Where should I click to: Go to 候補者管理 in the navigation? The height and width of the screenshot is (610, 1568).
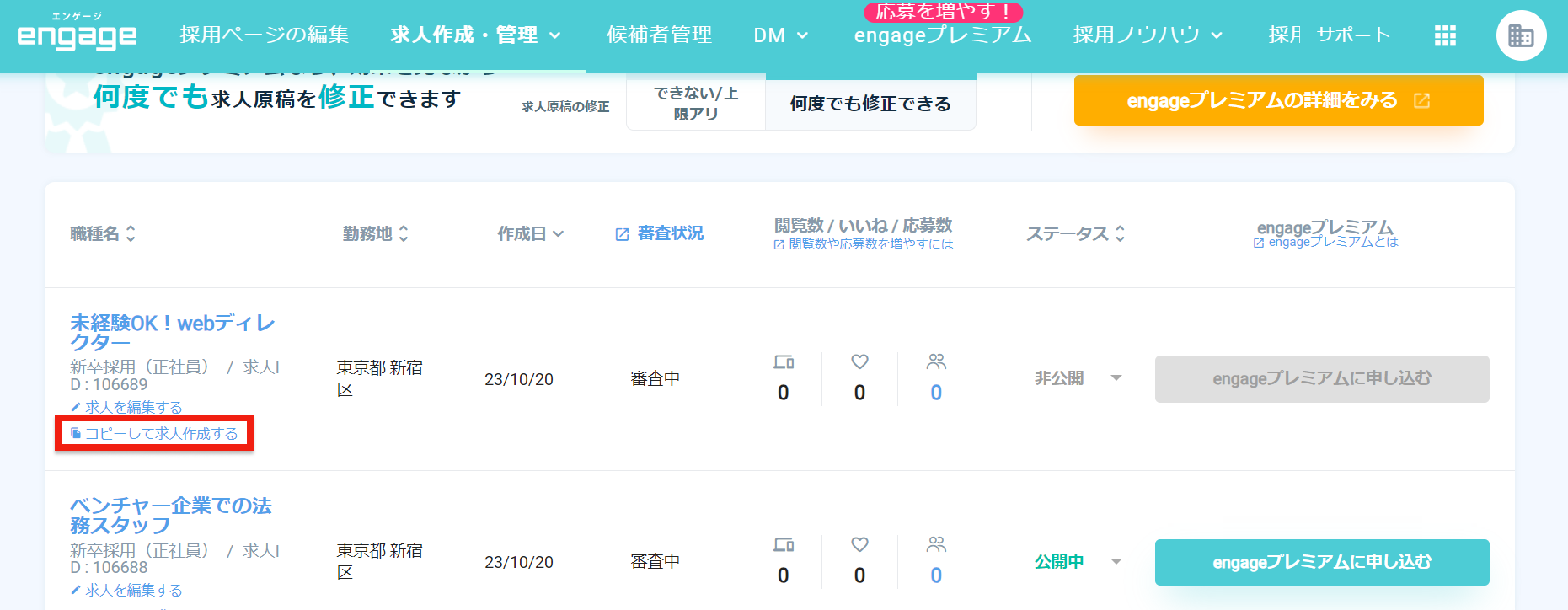click(659, 35)
